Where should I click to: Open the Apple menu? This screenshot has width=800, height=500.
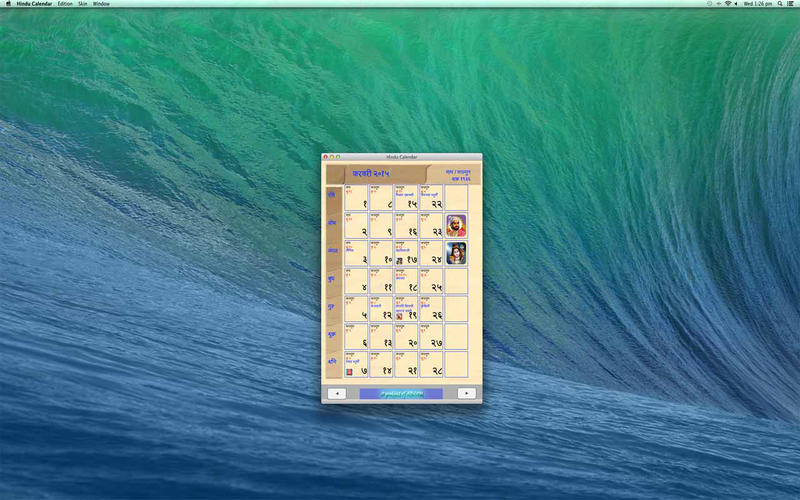click(8, 4)
